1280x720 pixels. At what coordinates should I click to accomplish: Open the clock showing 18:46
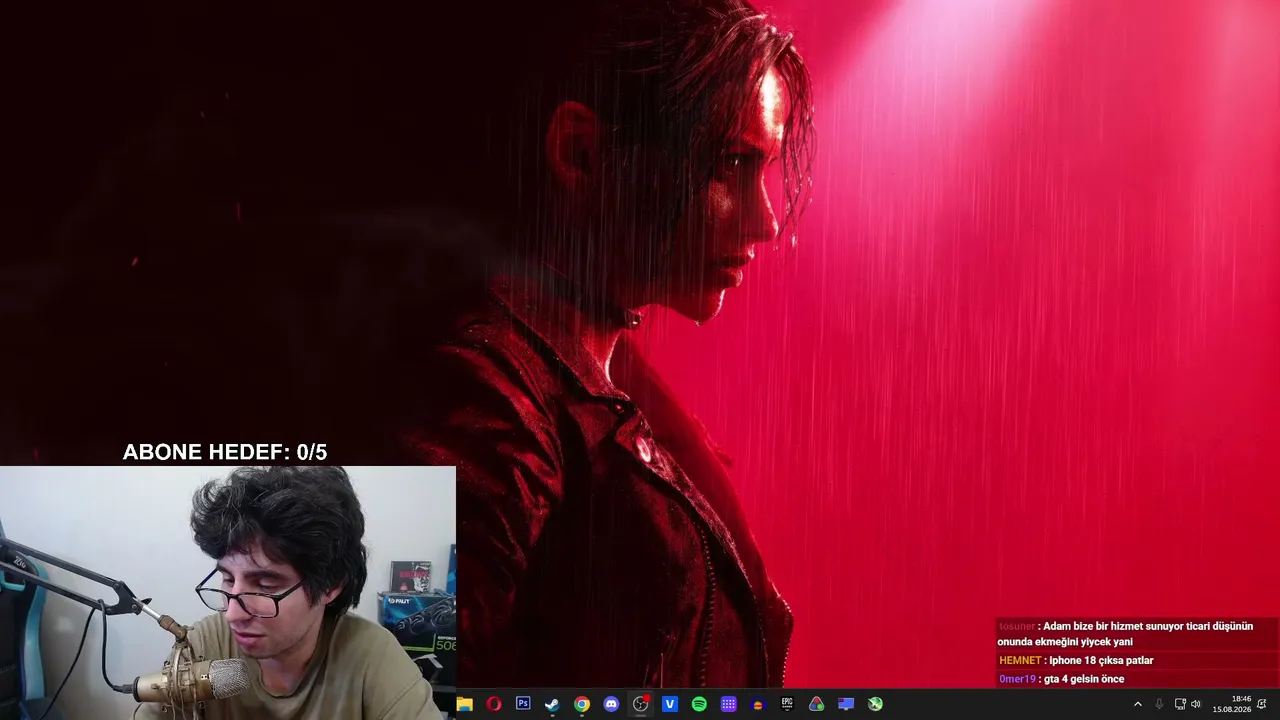(x=1232, y=704)
